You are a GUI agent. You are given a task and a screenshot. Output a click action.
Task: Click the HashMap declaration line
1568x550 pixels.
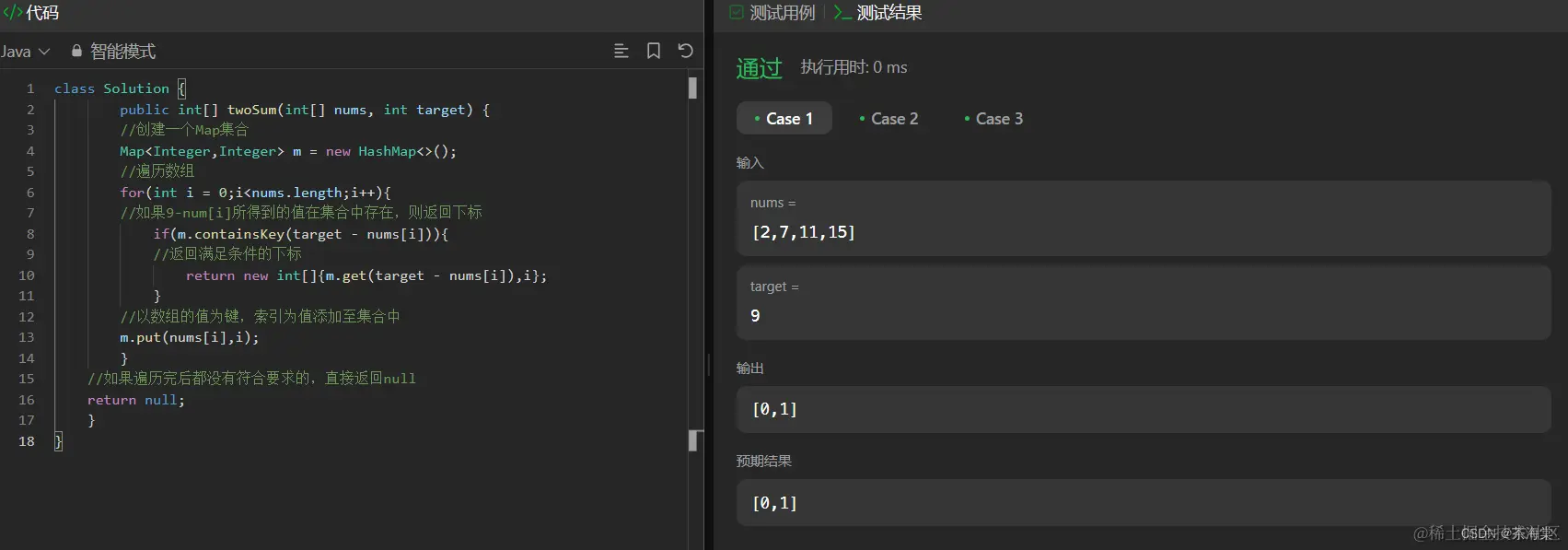(288, 151)
